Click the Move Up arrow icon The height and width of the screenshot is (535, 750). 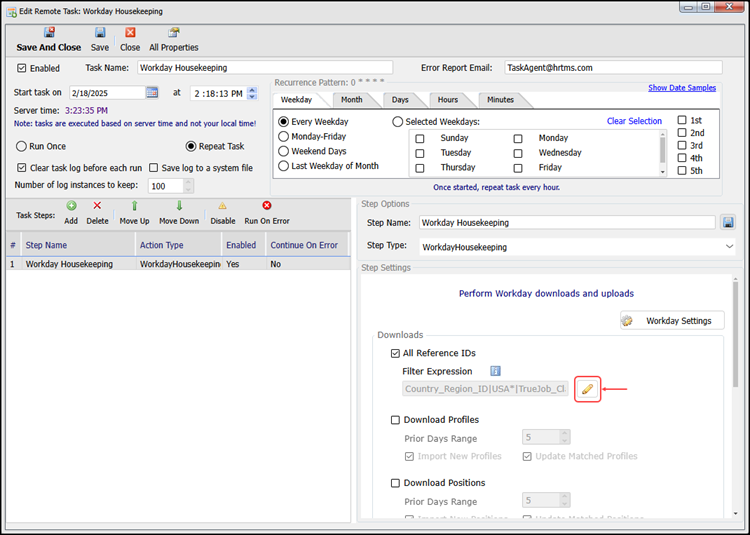pos(134,206)
